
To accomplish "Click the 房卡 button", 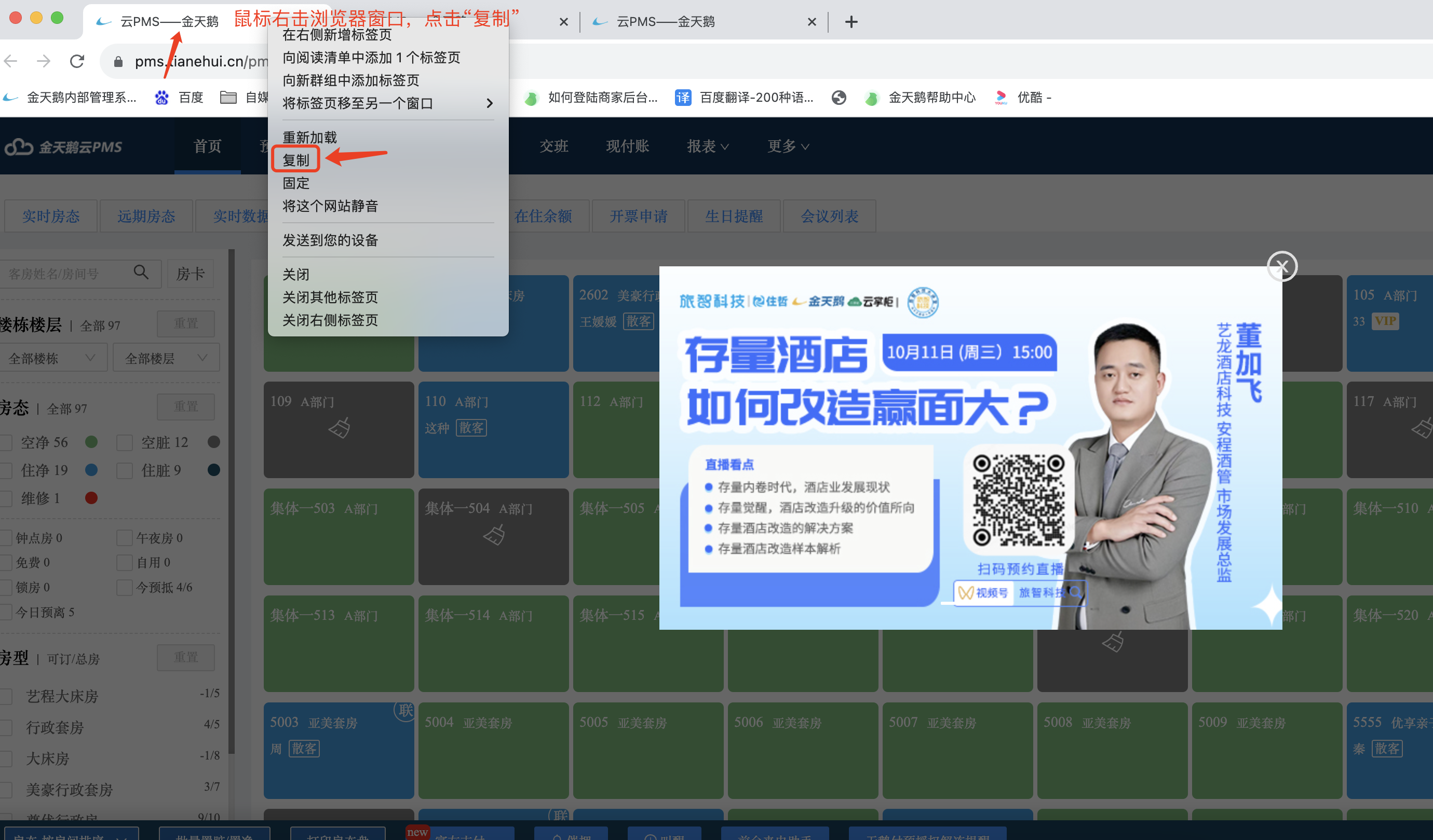I will pyautogui.click(x=191, y=274).
